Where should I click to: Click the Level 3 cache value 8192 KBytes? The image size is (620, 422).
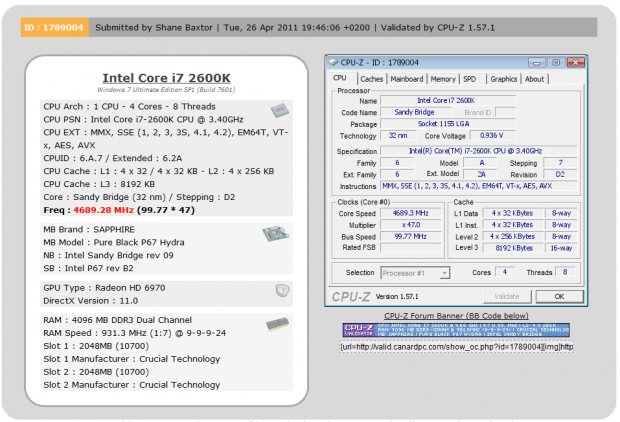(512, 248)
